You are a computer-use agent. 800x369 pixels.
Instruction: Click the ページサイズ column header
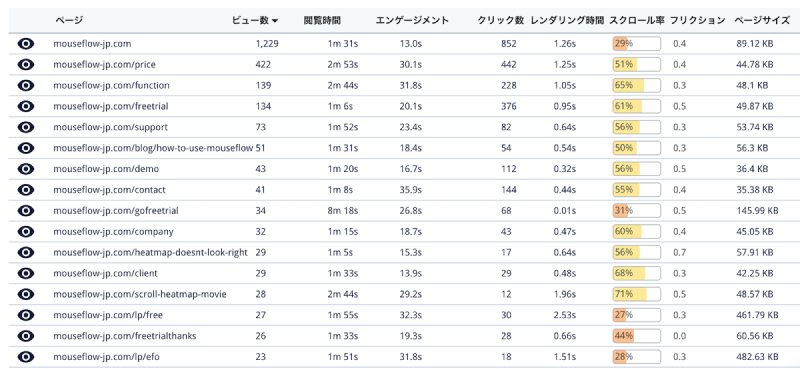(x=762, y=20)
